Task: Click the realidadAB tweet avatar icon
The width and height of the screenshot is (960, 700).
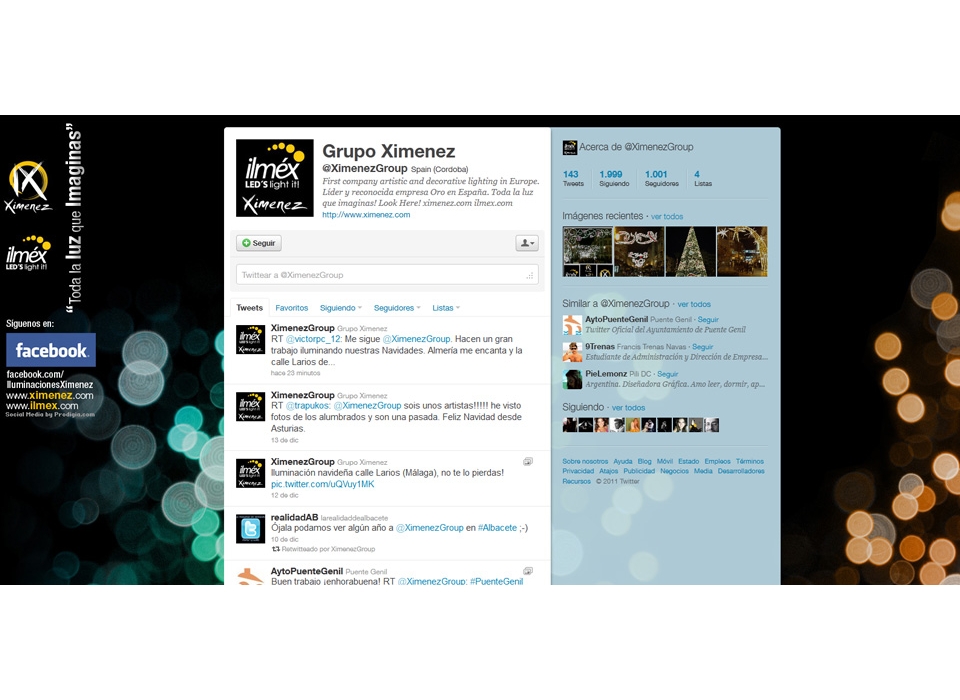Action: pyautogui.click(x=250, y=529)
